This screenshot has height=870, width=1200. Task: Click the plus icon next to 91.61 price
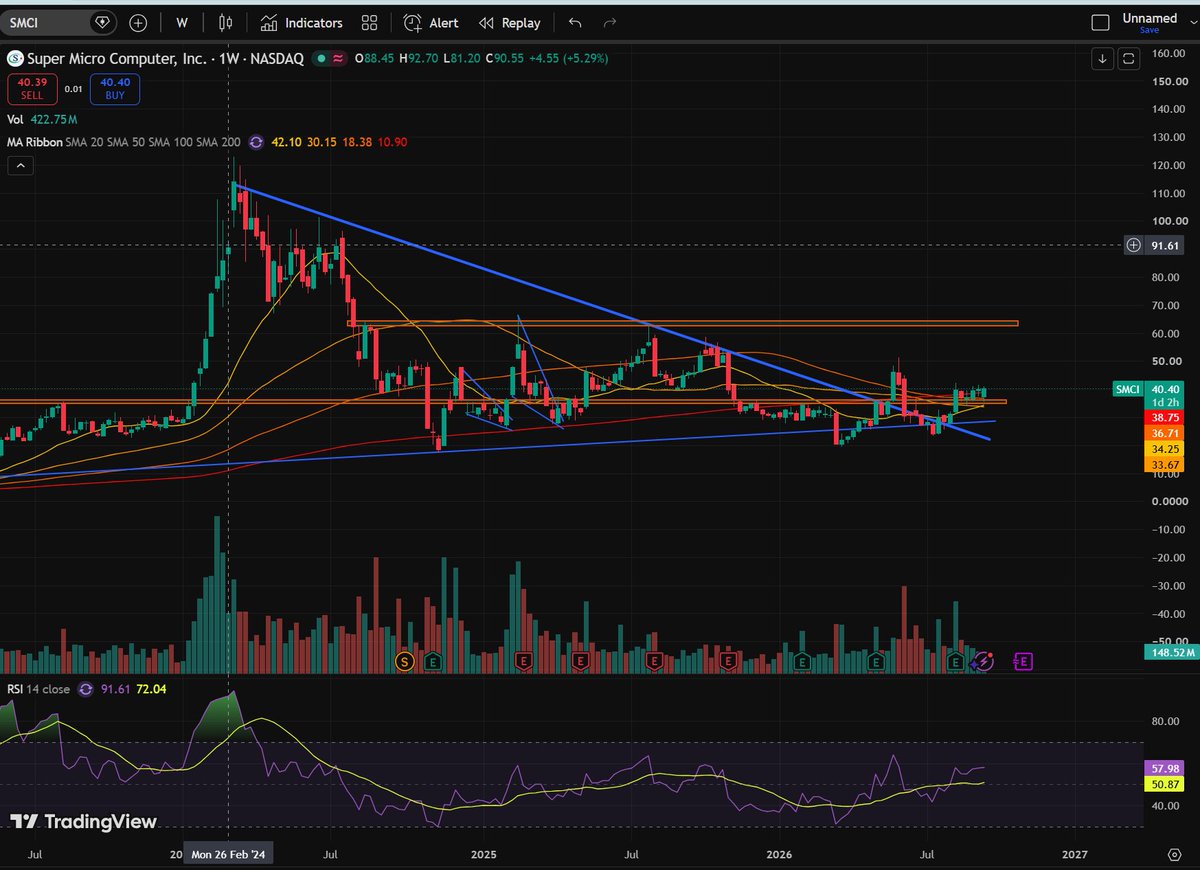[1134, 244]
